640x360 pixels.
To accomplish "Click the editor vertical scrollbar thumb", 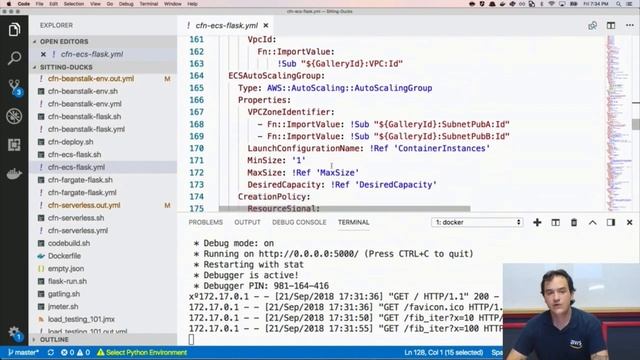I will [x=636, y=124].
